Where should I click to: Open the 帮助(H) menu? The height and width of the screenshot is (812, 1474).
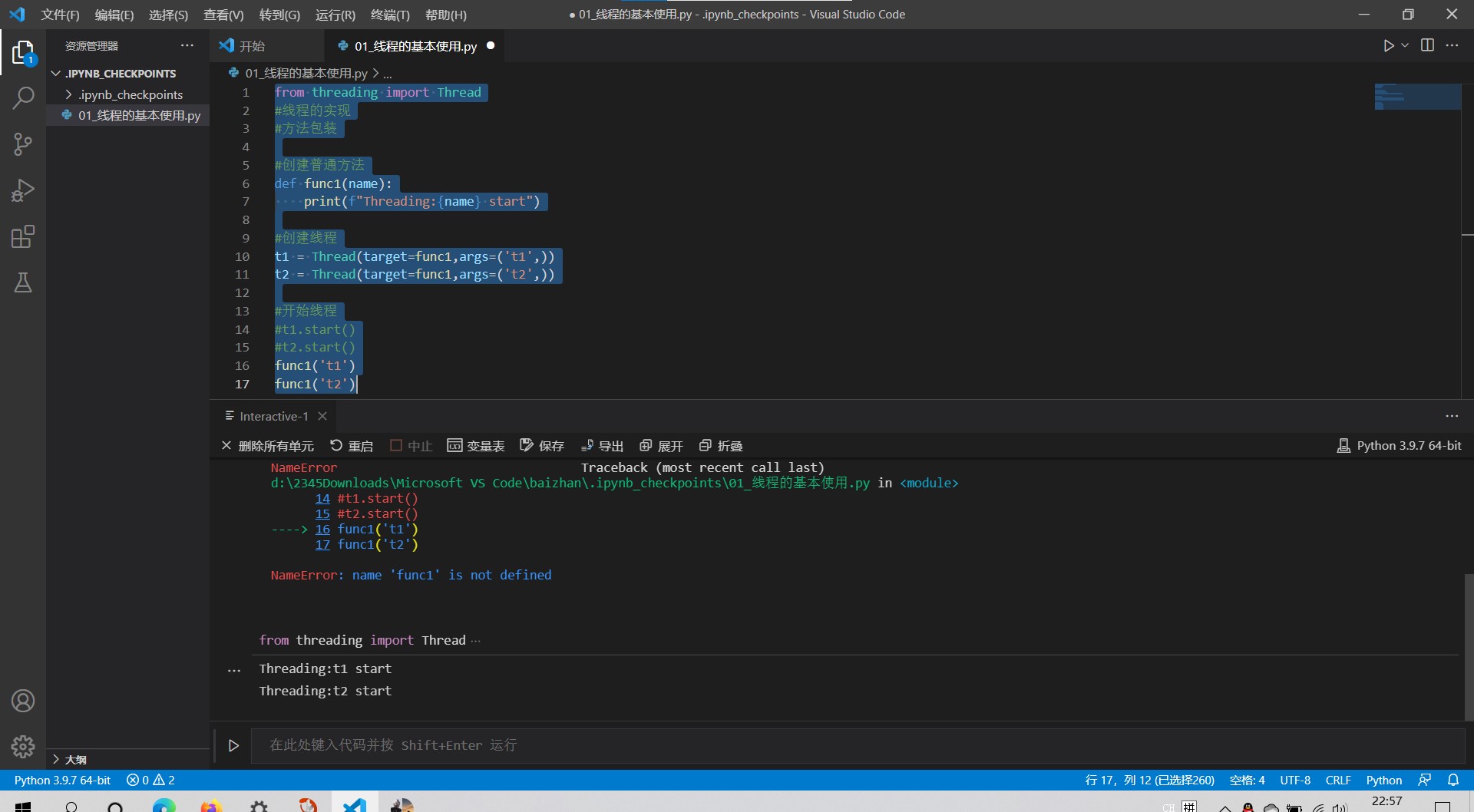(445, 15)
